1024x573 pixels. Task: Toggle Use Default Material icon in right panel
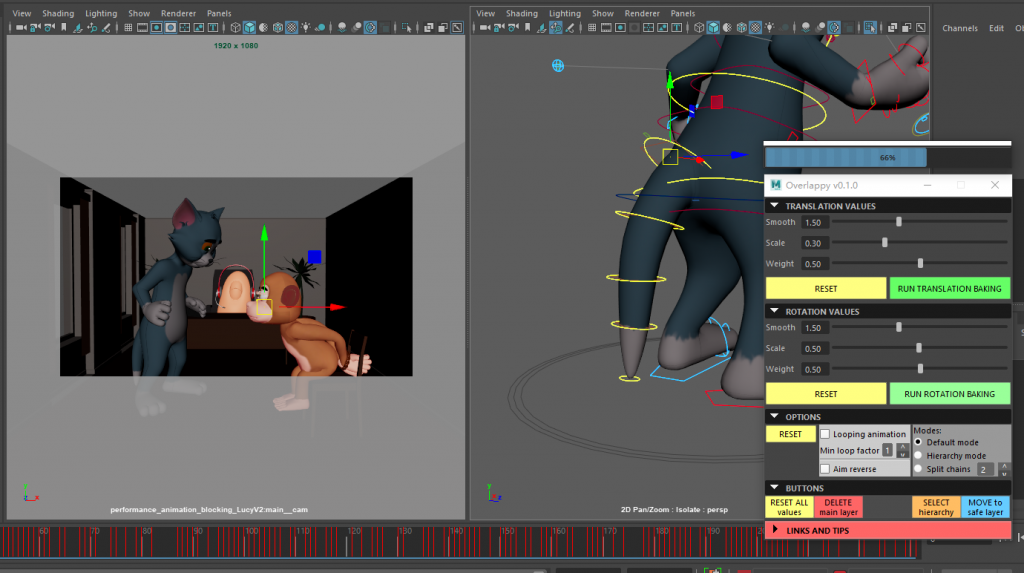(728, 27)
